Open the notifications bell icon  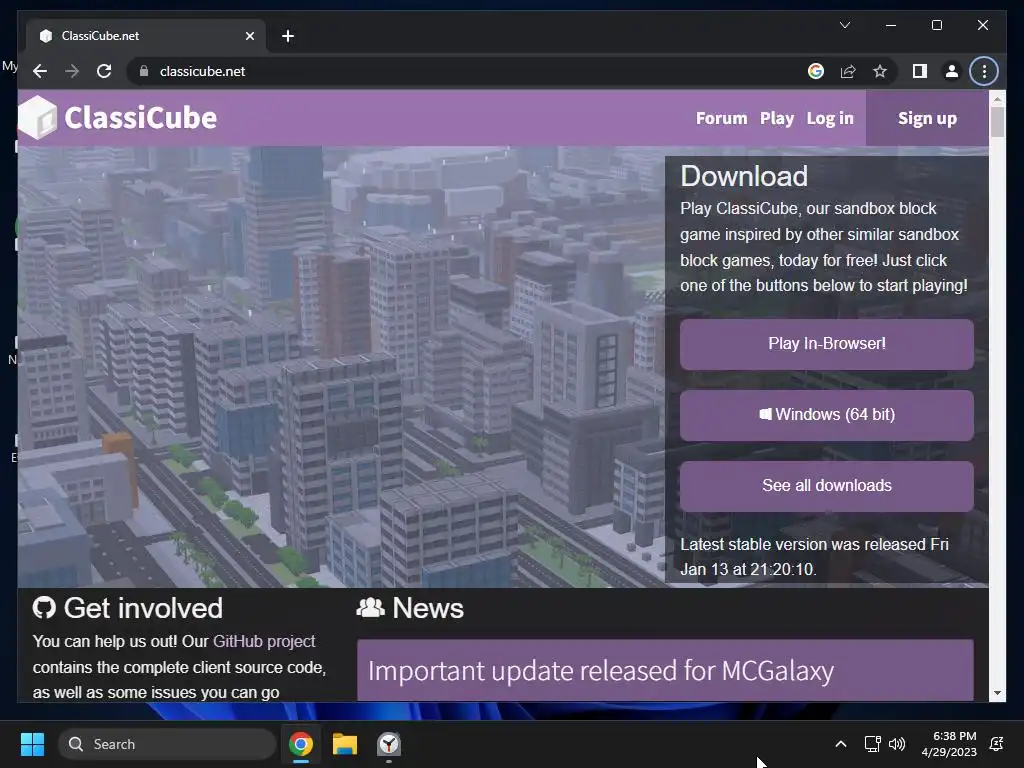[x=997, y=744]
